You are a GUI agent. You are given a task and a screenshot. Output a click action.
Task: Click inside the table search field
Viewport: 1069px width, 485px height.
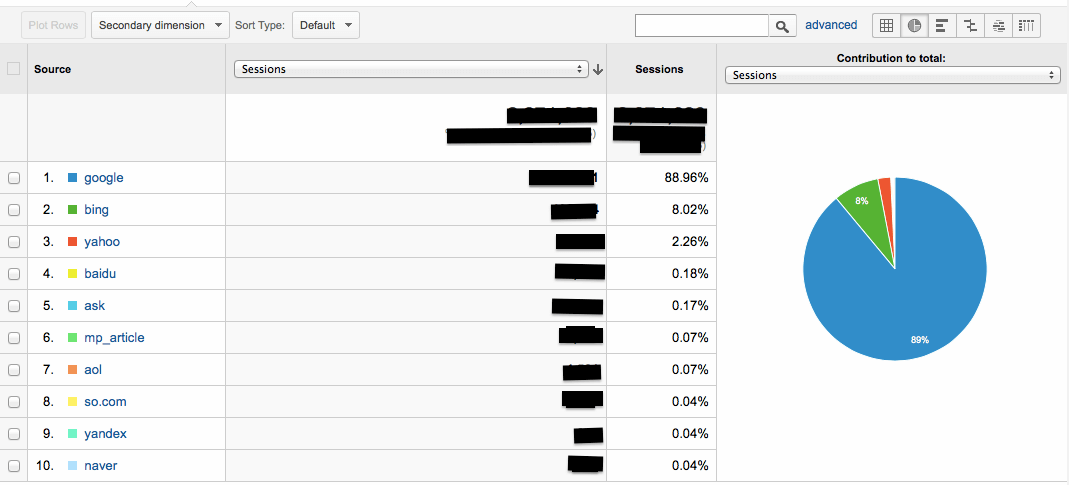click(x=702, y=26)
